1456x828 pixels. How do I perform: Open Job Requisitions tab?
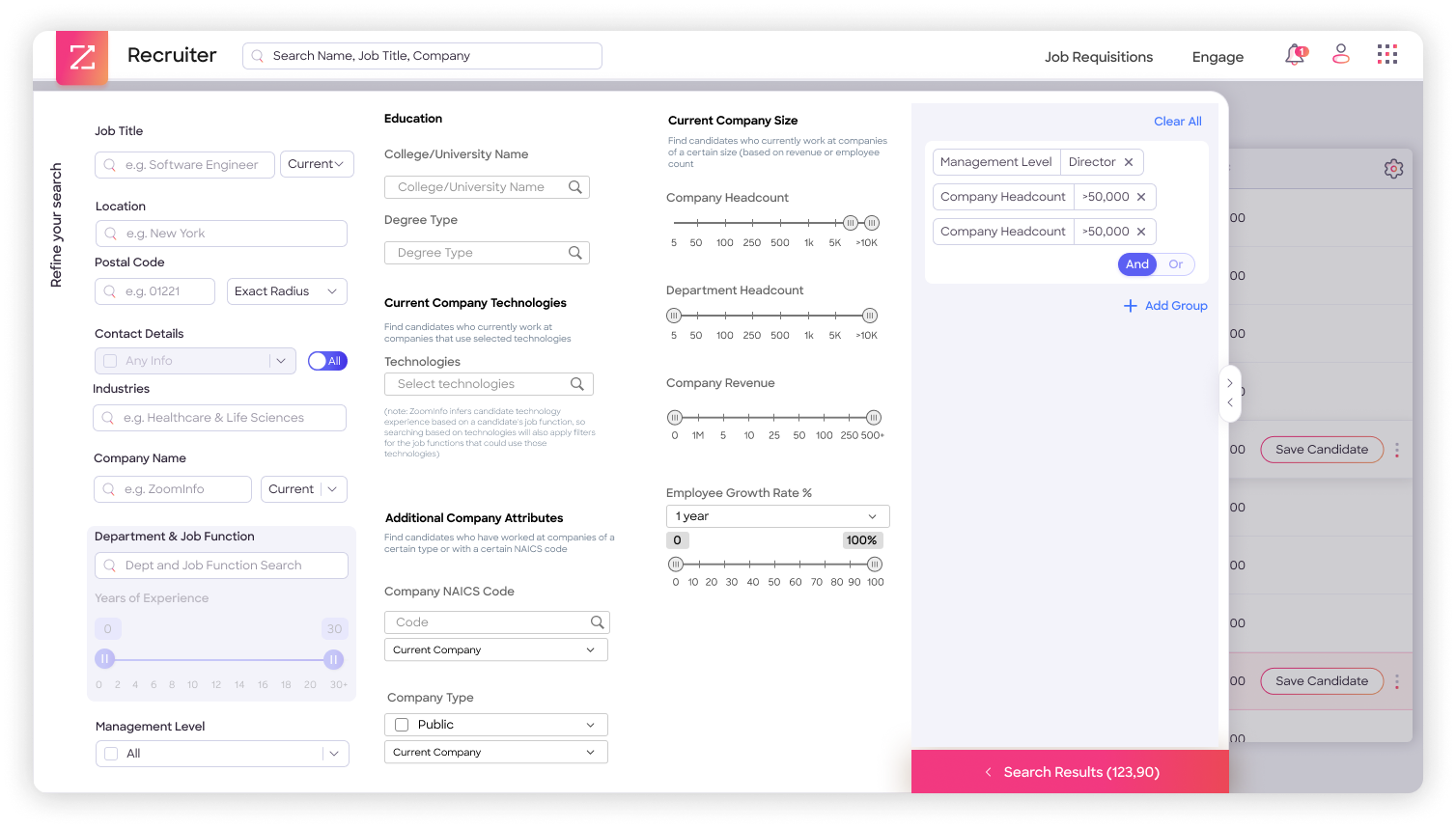(1099, 57)
